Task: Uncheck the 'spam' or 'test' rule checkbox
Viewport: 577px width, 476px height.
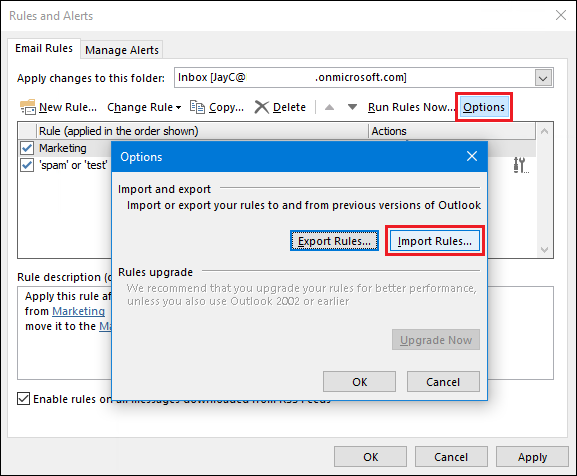Action: tap(27, 165)
